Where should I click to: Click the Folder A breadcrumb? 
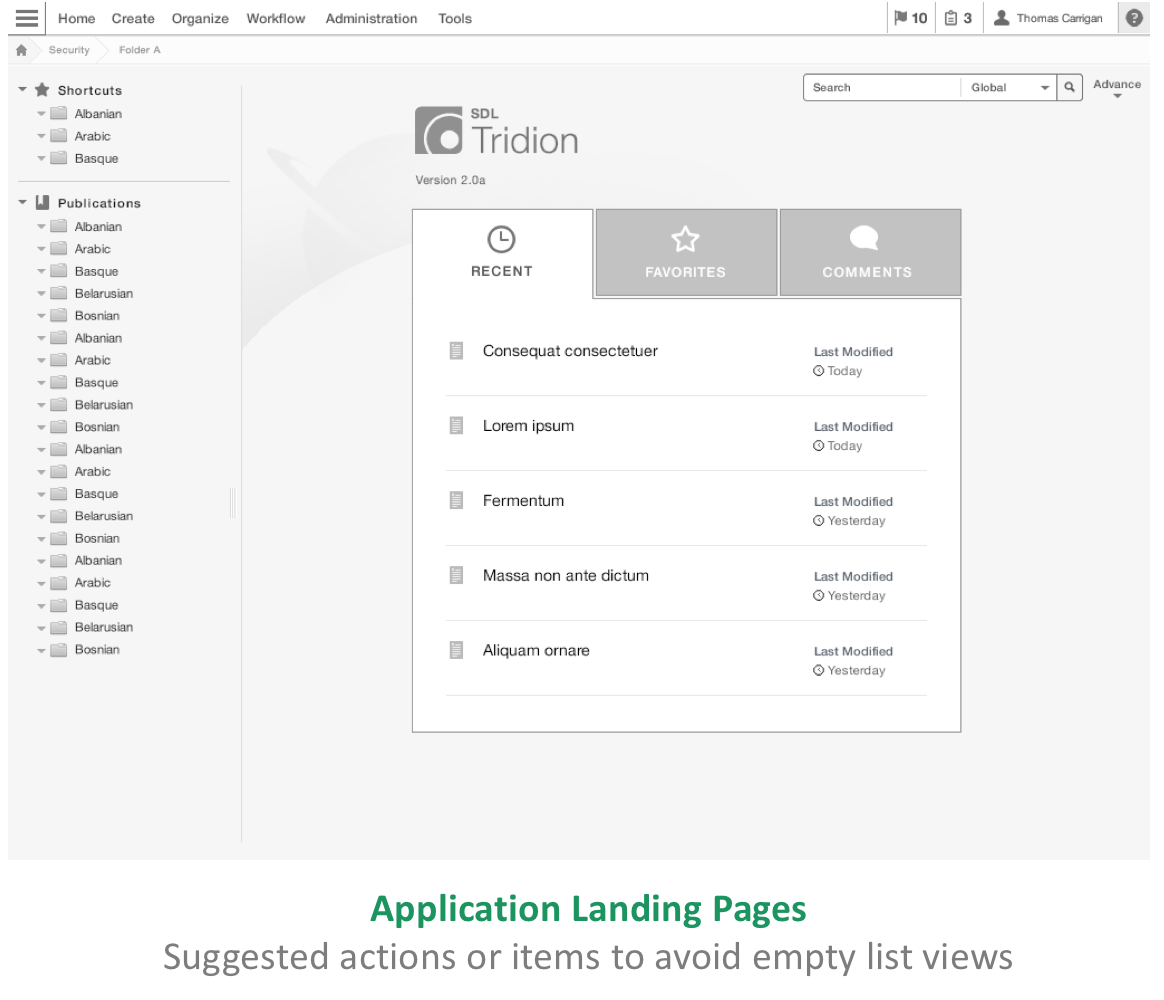(140, 50)
